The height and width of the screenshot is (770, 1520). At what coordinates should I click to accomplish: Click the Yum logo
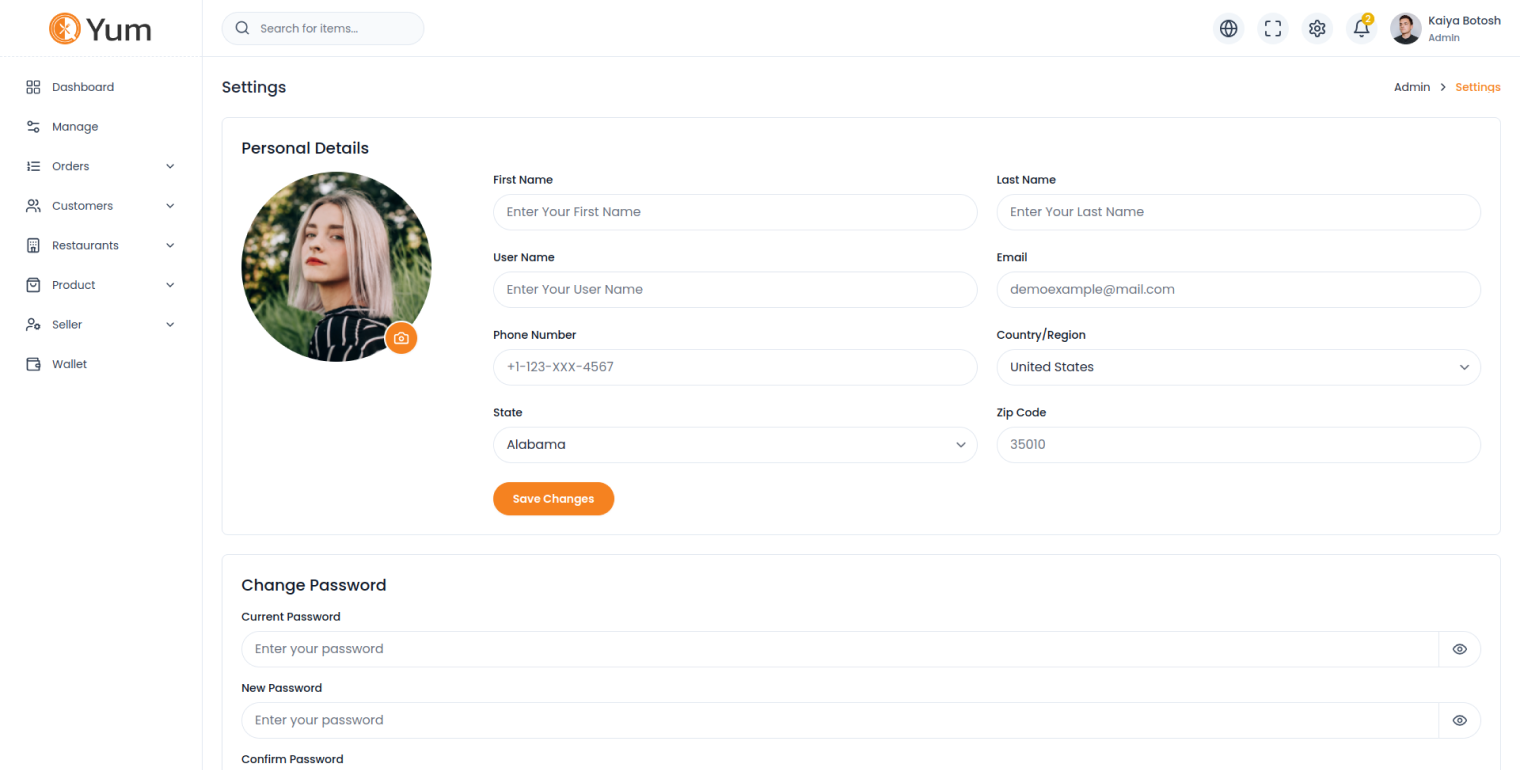click(101, 29)
